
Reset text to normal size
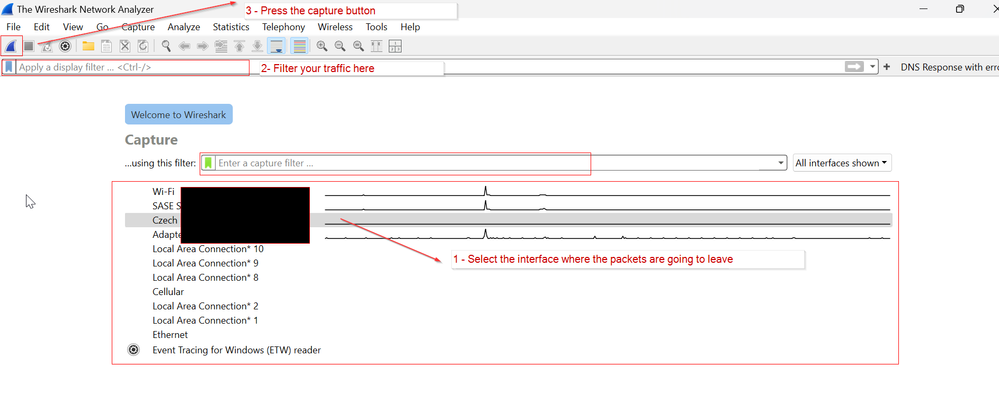[x=359, y=46]
